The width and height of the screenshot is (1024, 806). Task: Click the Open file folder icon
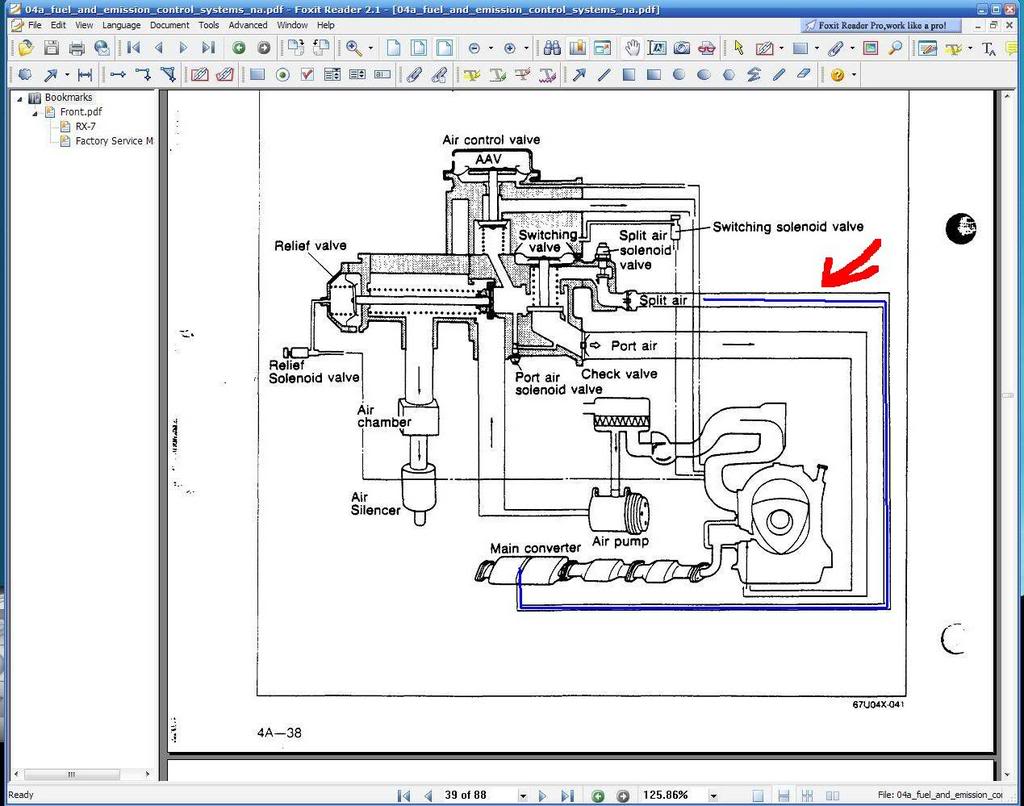[x=25, y=47]
